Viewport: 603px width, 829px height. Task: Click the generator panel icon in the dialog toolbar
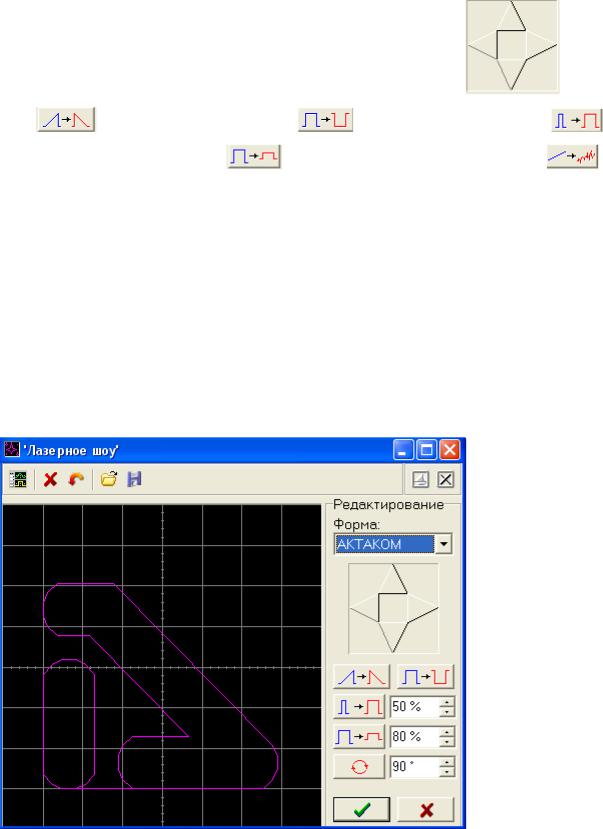click(x=18, y=480)
